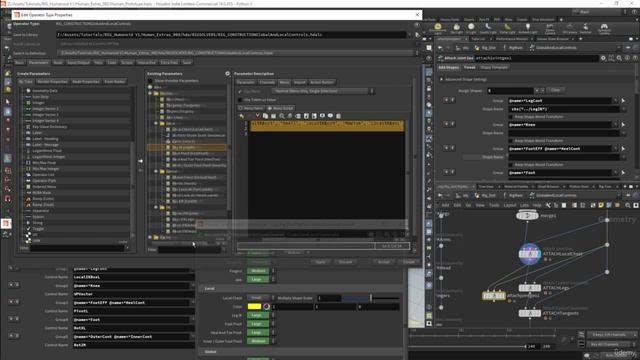
Task: Open the Normal menu type dropdown
Action: [323, 91]
